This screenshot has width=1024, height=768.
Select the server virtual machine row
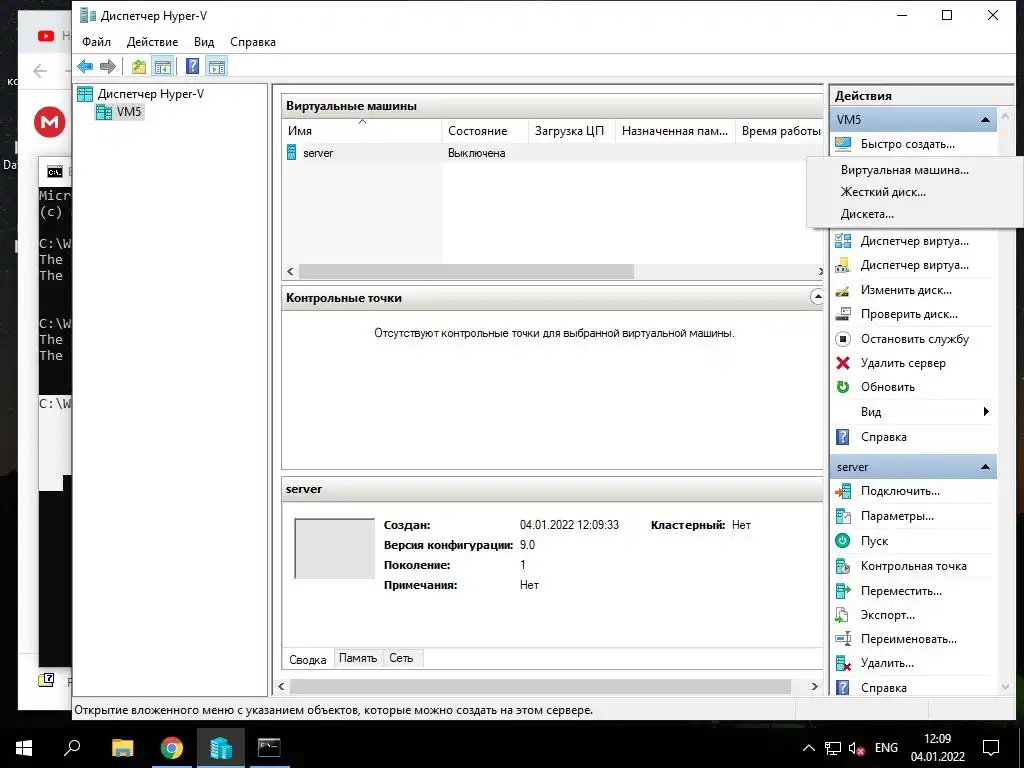pyautogui.click(x=552, y=153)
